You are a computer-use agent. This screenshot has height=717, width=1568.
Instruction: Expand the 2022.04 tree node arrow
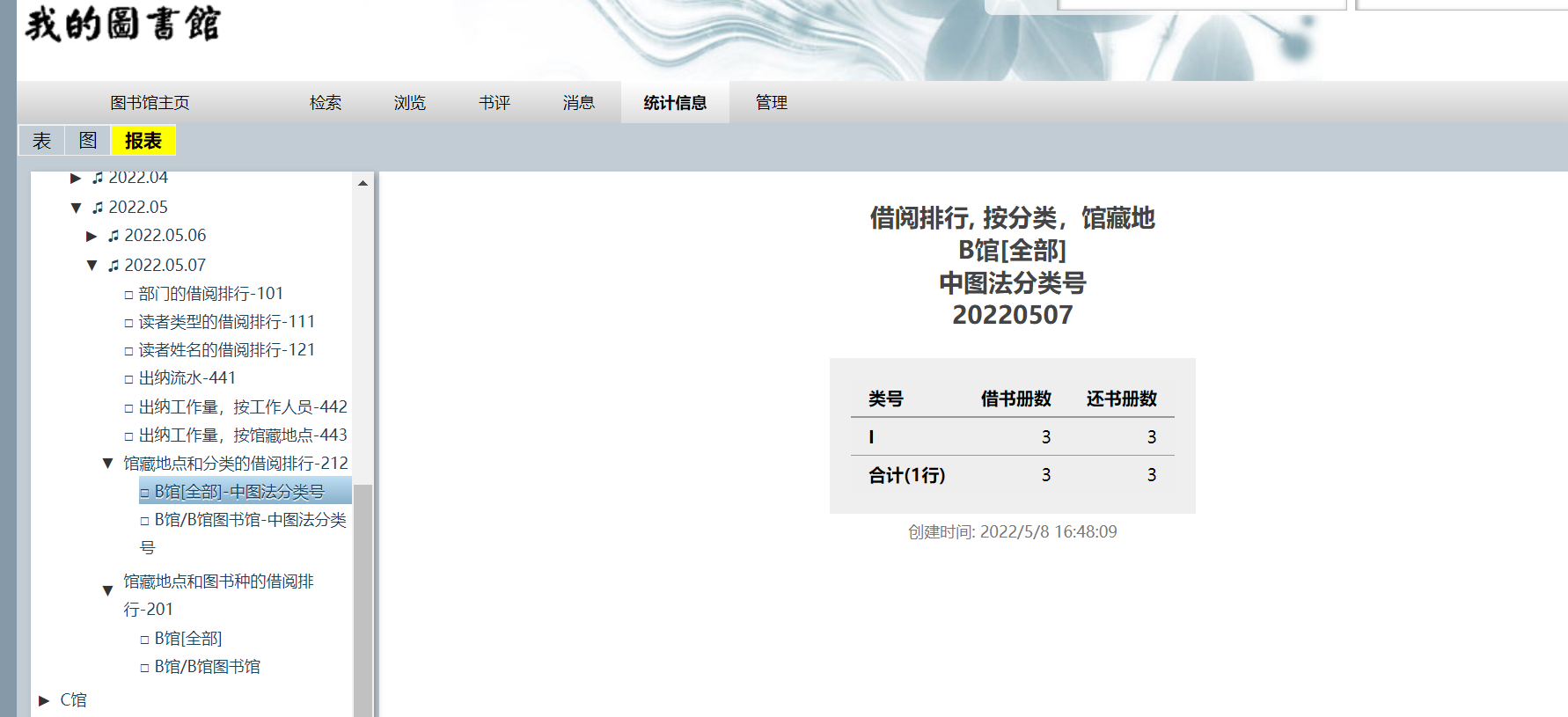[76, 178]
